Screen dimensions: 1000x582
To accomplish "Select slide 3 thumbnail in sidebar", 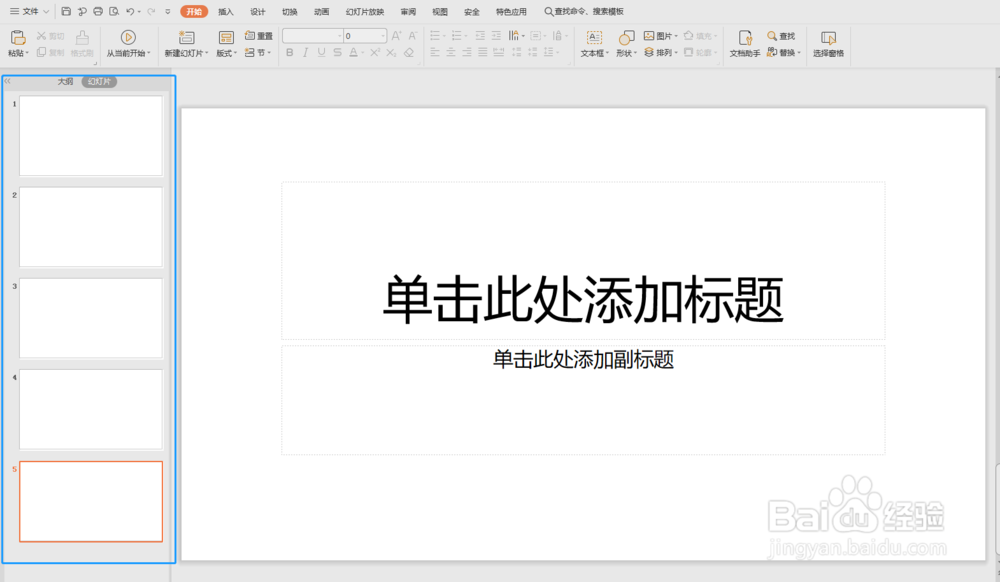I will (90, 318).
